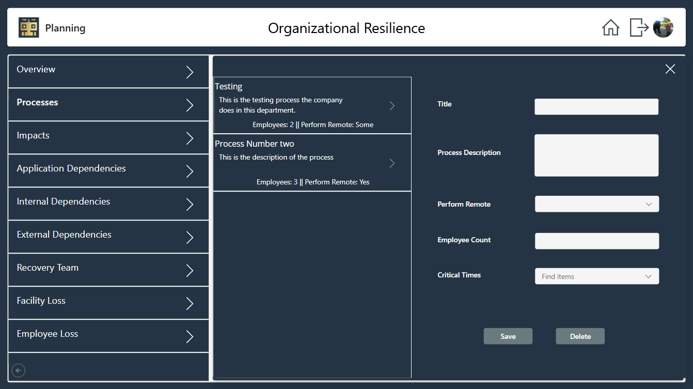
Task: Click the chevron next to Overview
Action: click(x=190, y=72)
